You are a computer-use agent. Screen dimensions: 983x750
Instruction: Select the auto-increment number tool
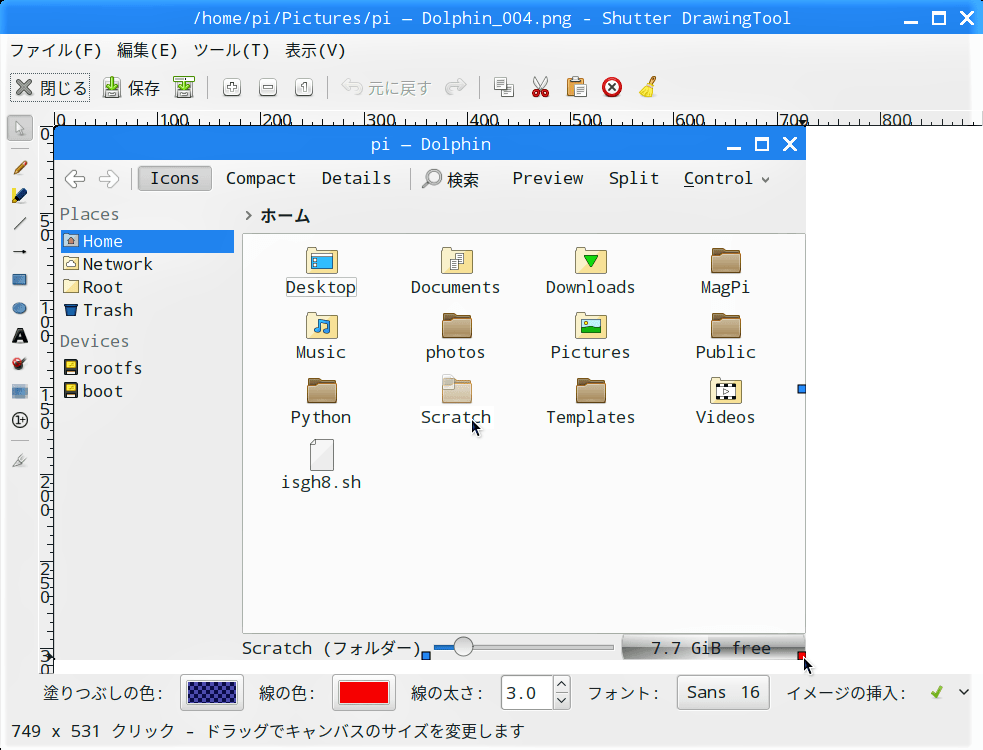coord(20,420)
